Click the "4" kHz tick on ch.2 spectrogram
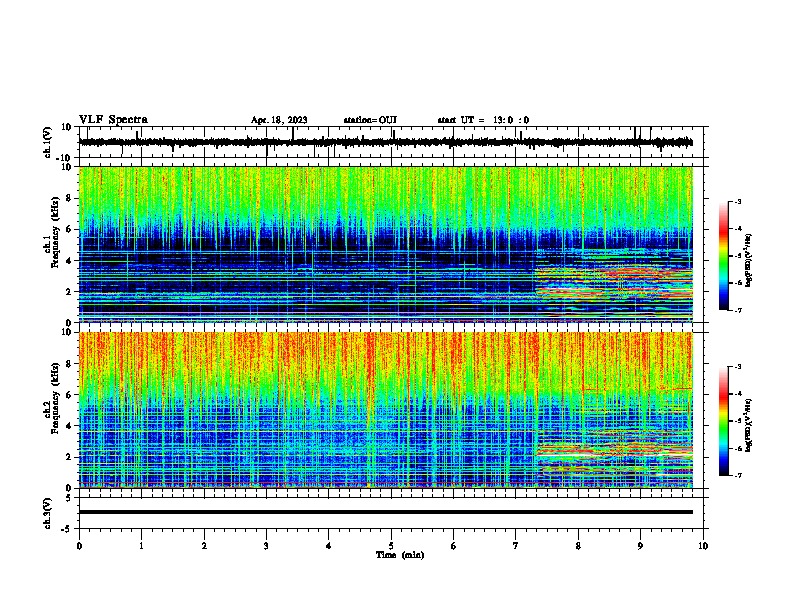Screen dimensions: 792x612 [x=69, y=426]
